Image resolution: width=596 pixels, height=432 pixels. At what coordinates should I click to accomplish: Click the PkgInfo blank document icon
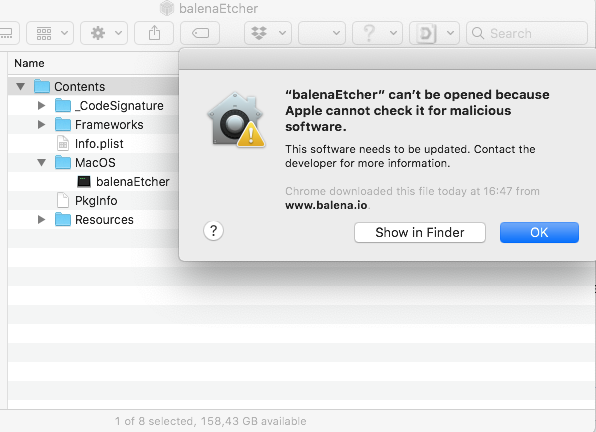[63, 200]
